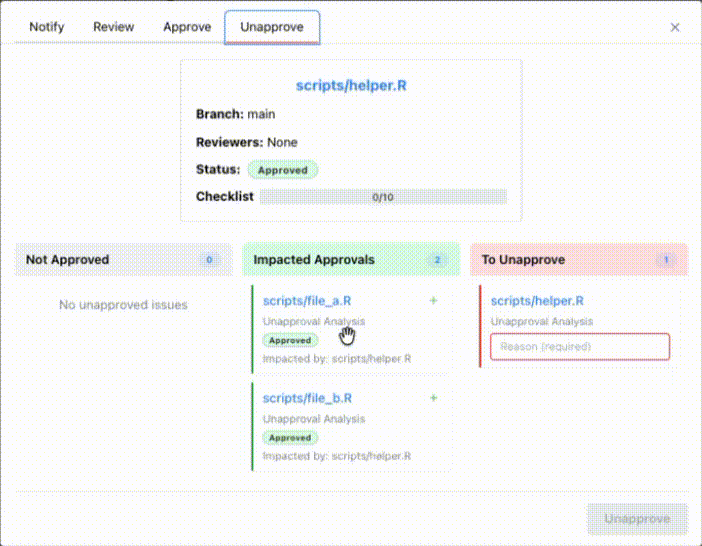Click the plus icon beside scripts/file_b.R

433,398
